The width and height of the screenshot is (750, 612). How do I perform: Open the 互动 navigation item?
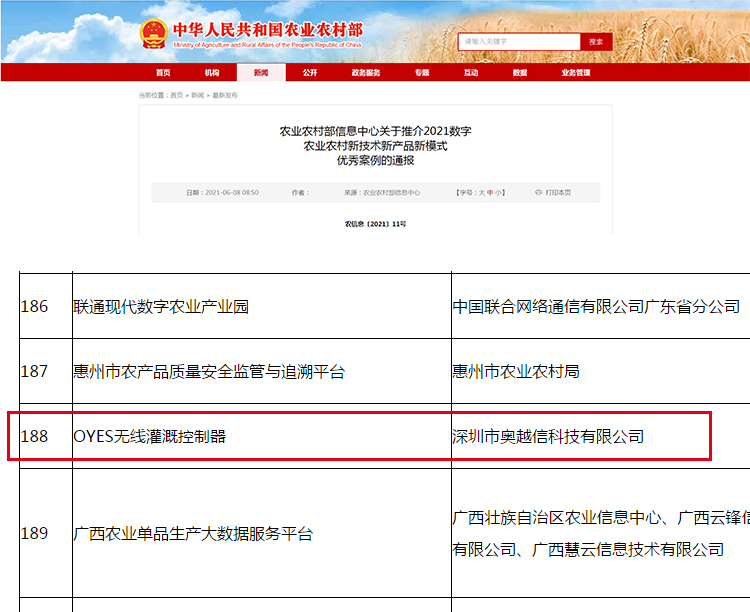pyautogui.click(x=471, y=73)
